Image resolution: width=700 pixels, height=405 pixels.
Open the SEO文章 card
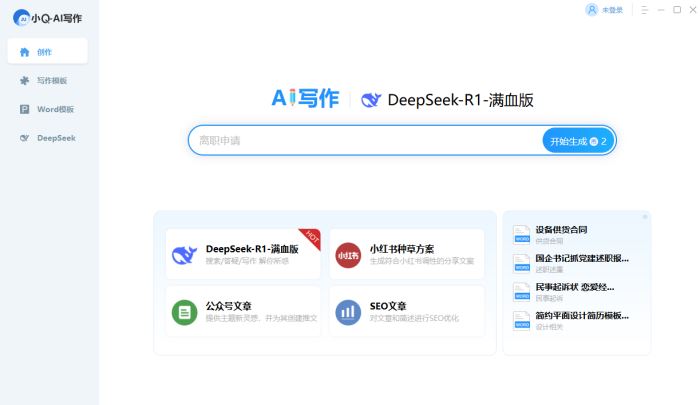[407, 311]
